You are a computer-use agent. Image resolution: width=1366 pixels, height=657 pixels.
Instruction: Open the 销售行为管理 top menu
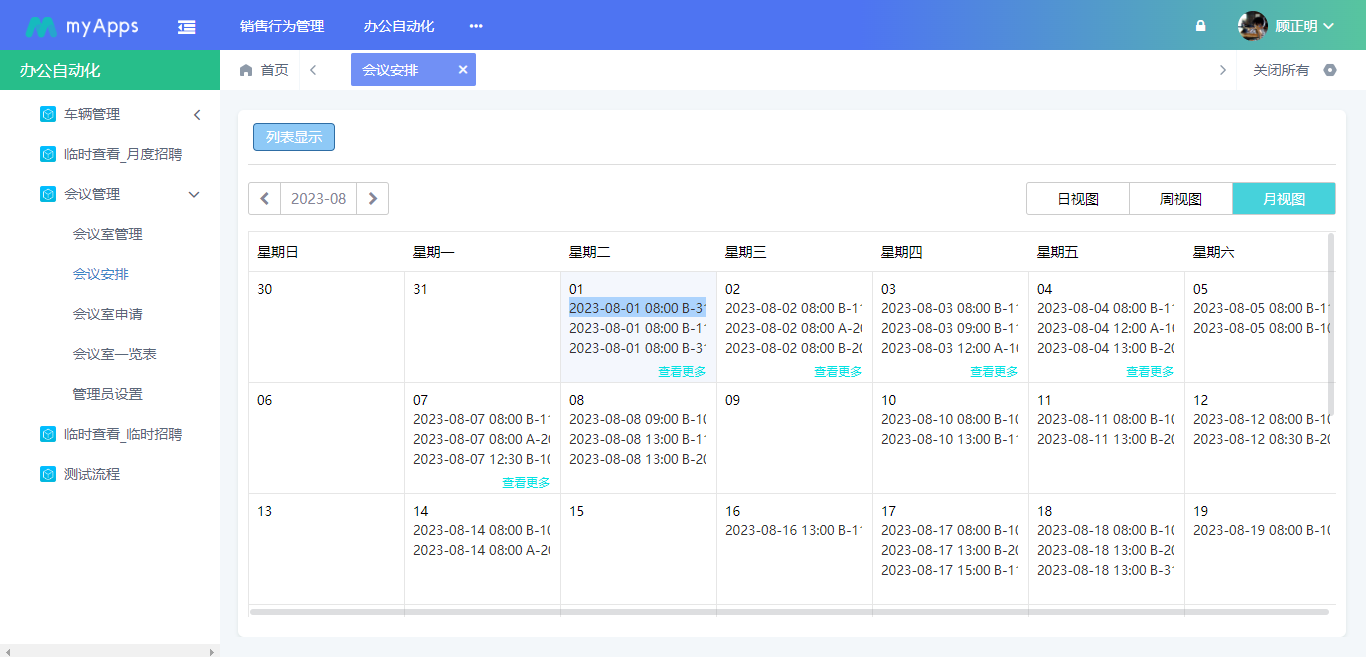click(x=282, y=26)
